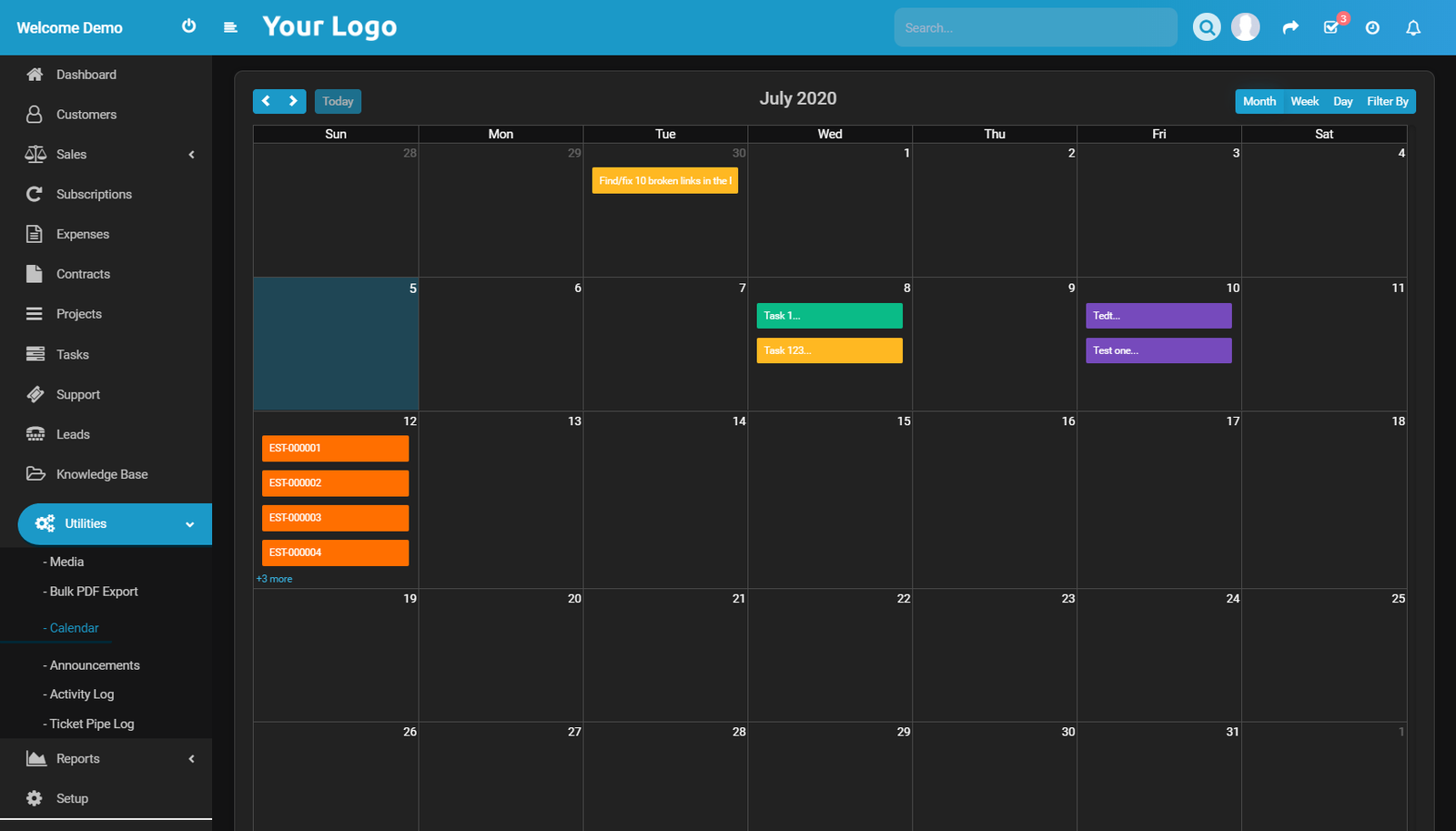Screen dimensions: 1456x831
Task: Click the Leads sidebar icon
Action: pyautogui.click(x=34, y=434)
